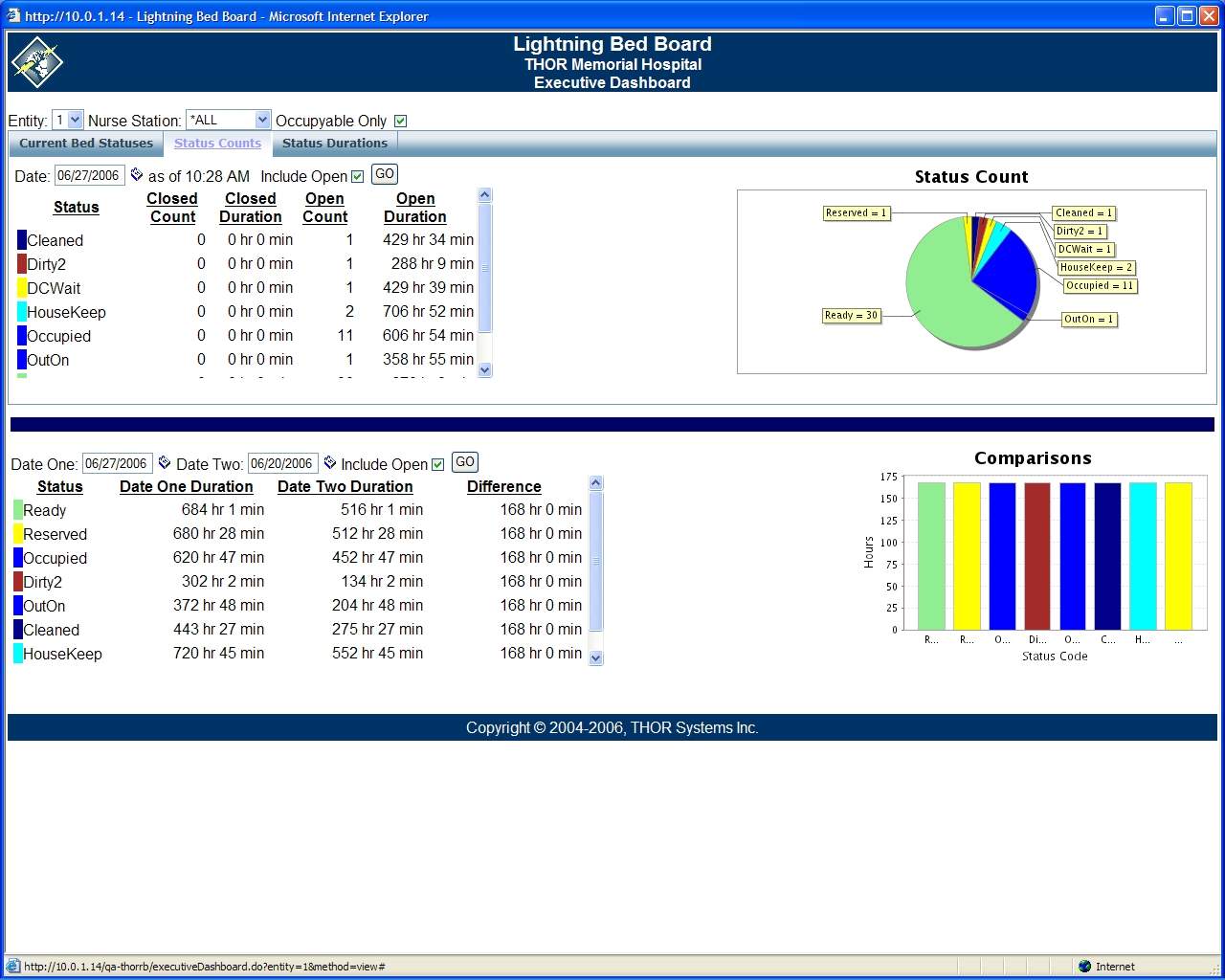This screenshot has height=980, width=1225.
Task: Click the OutOn row in counts table
Action: coord(246,360)
